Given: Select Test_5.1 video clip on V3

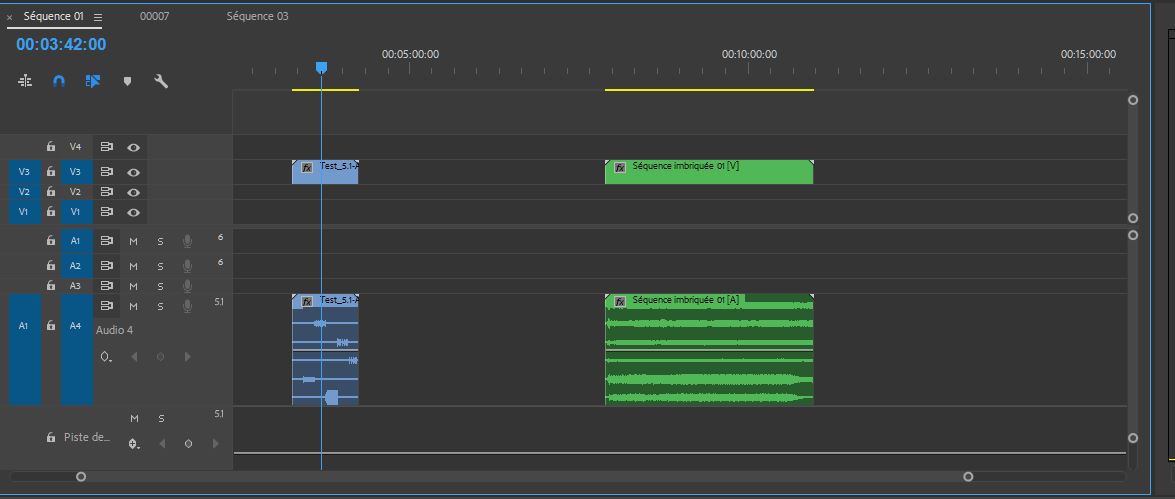Looking at the screenshot, I should tap(325, 172).
